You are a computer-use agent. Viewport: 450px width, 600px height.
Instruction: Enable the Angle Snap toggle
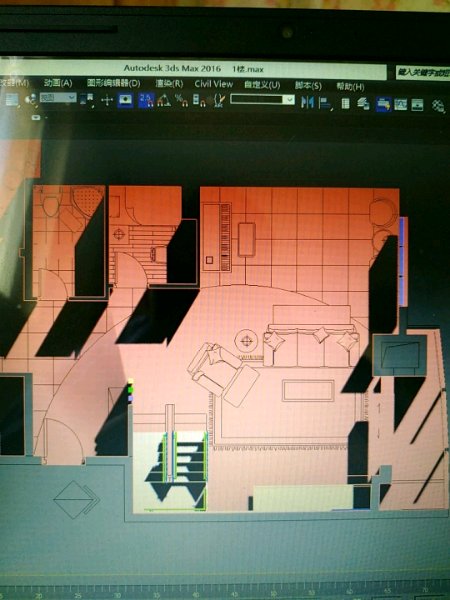pyautogui.click(x=164, y=101)
